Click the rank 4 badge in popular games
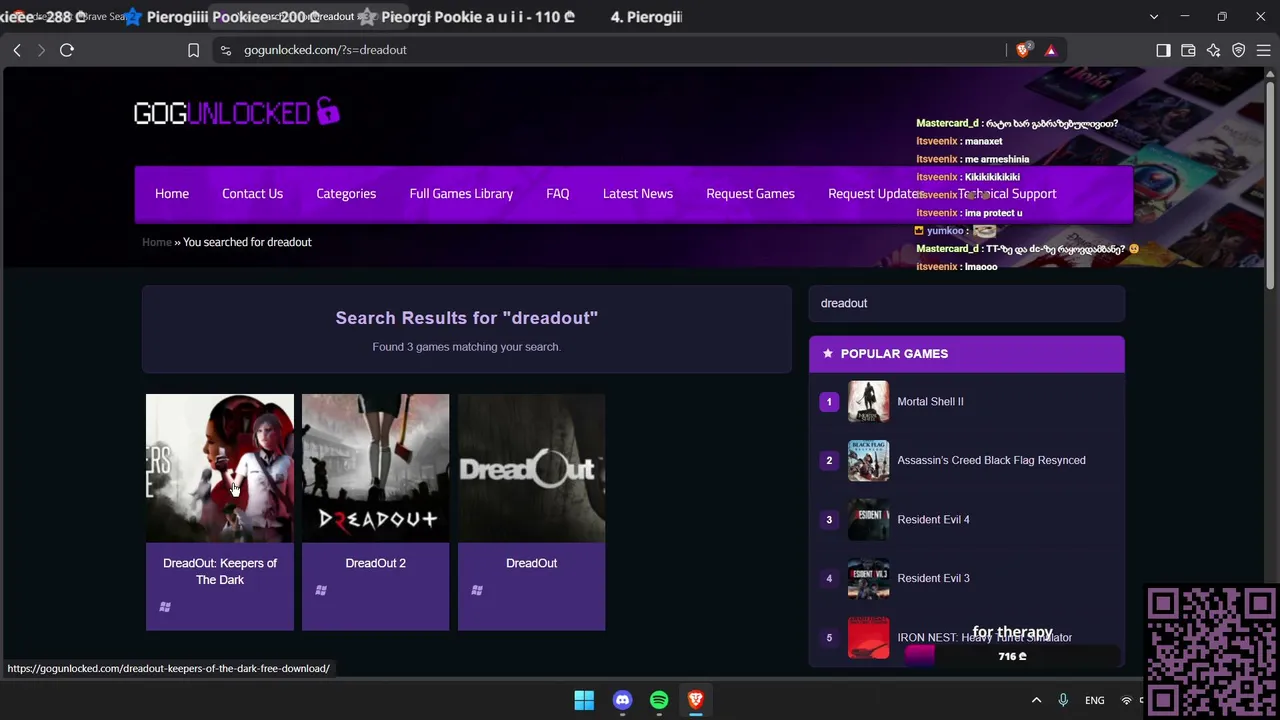Image resolution: width=1280 pixels, height=720 pixels. 828,578
